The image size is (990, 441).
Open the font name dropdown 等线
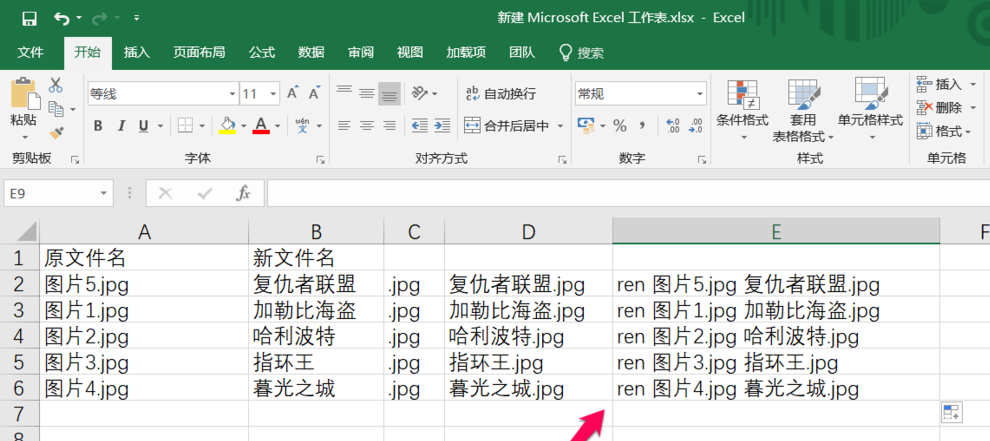161,94
